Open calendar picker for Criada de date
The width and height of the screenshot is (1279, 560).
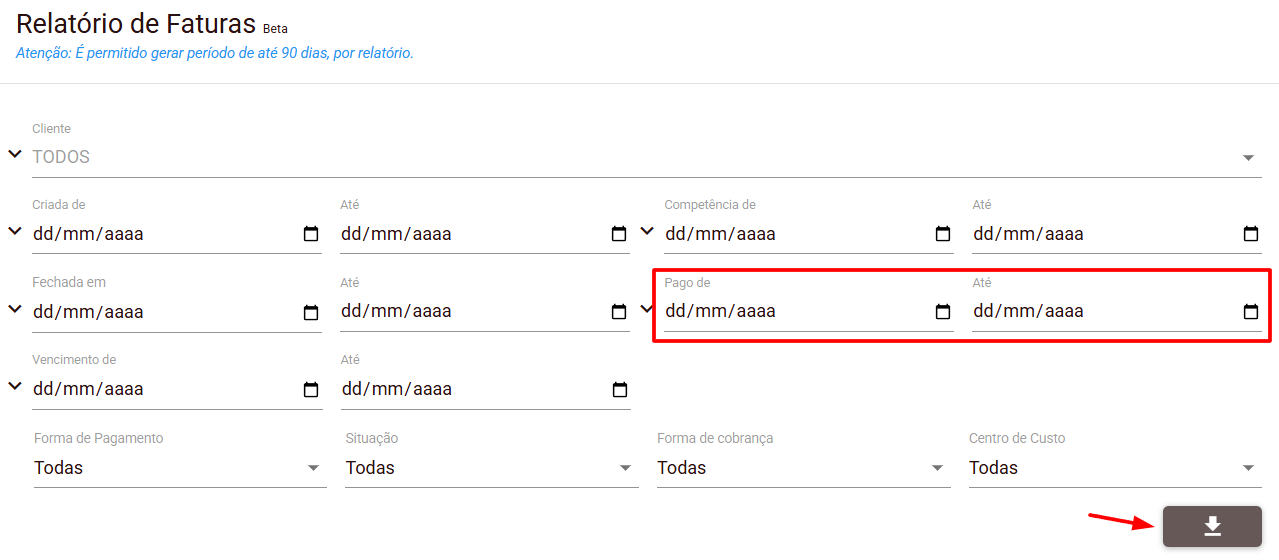click(x=311, y=234)
